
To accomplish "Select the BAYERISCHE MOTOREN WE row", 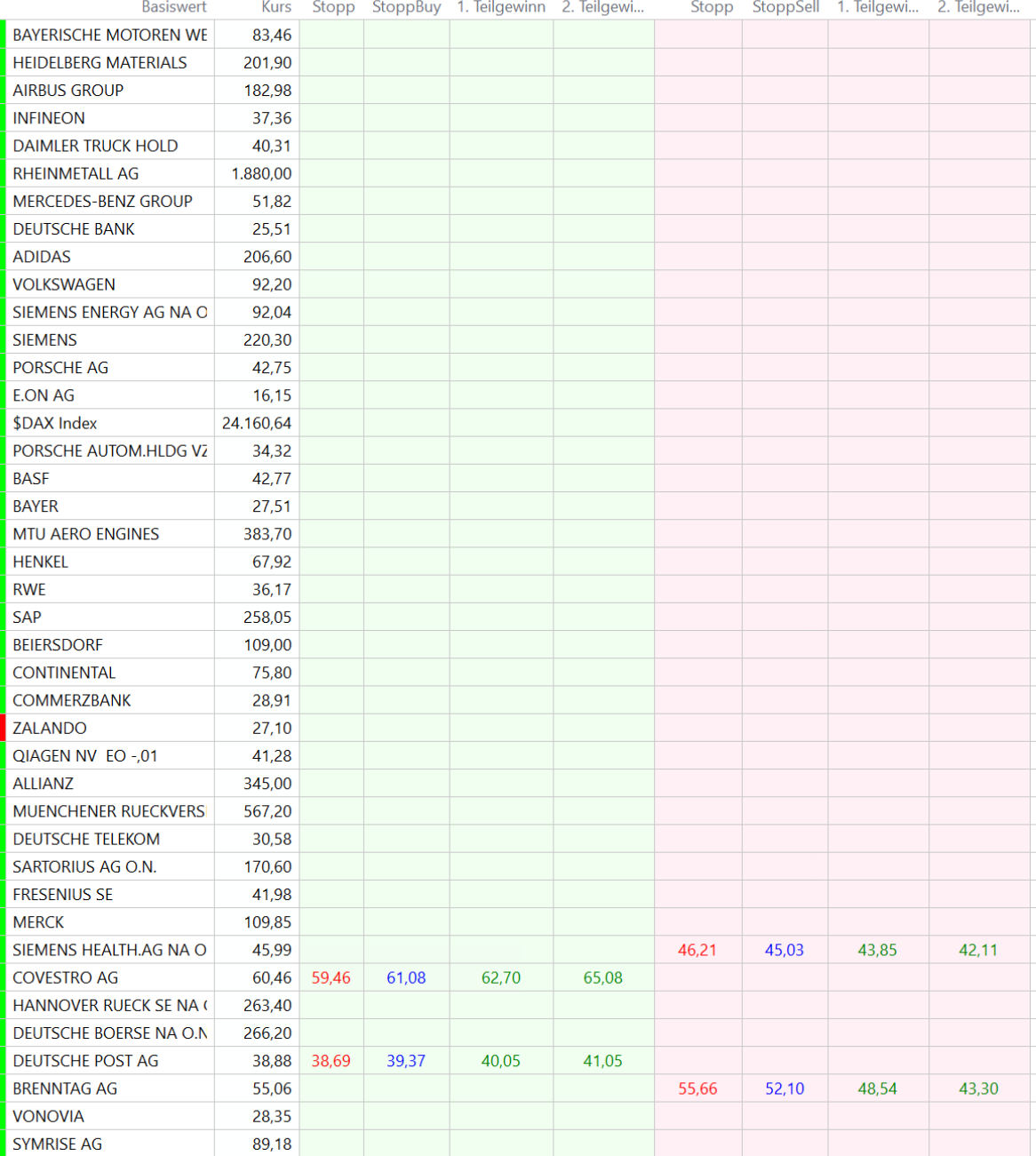I will [109, 35].
